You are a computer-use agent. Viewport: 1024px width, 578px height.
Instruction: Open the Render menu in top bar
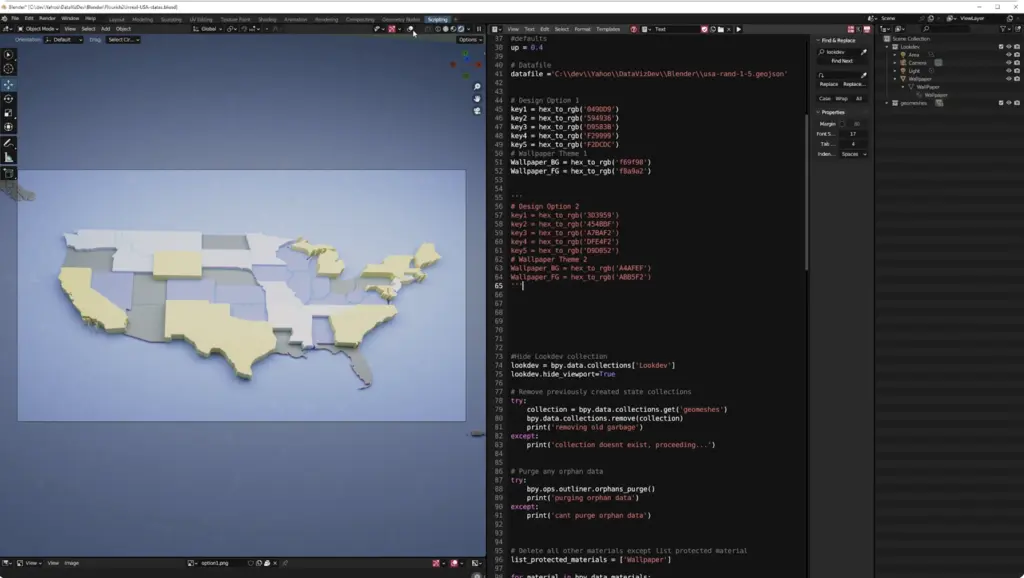[x=47, y=18]
